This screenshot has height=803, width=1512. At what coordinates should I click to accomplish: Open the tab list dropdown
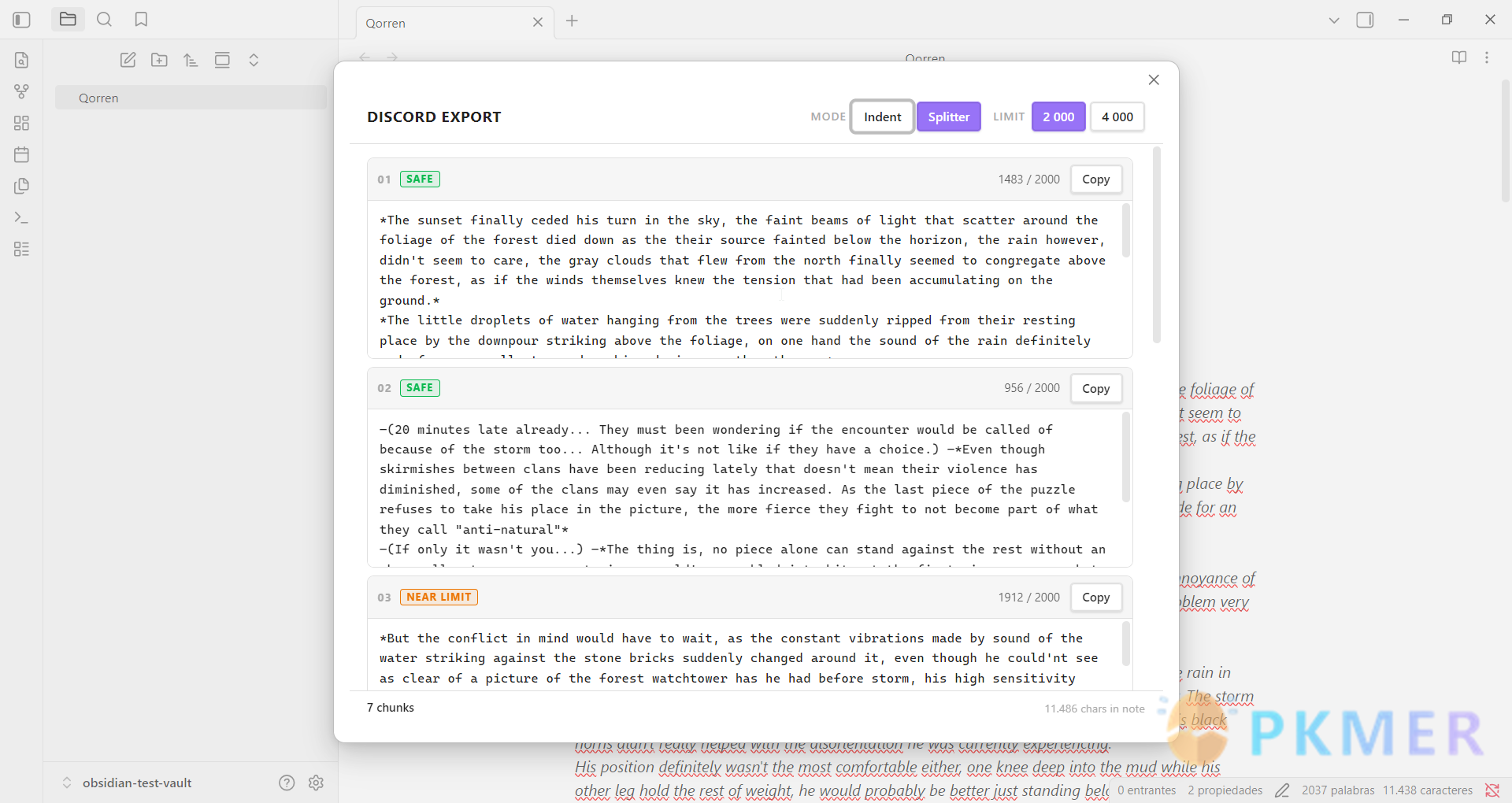[x=1334, y=20]
